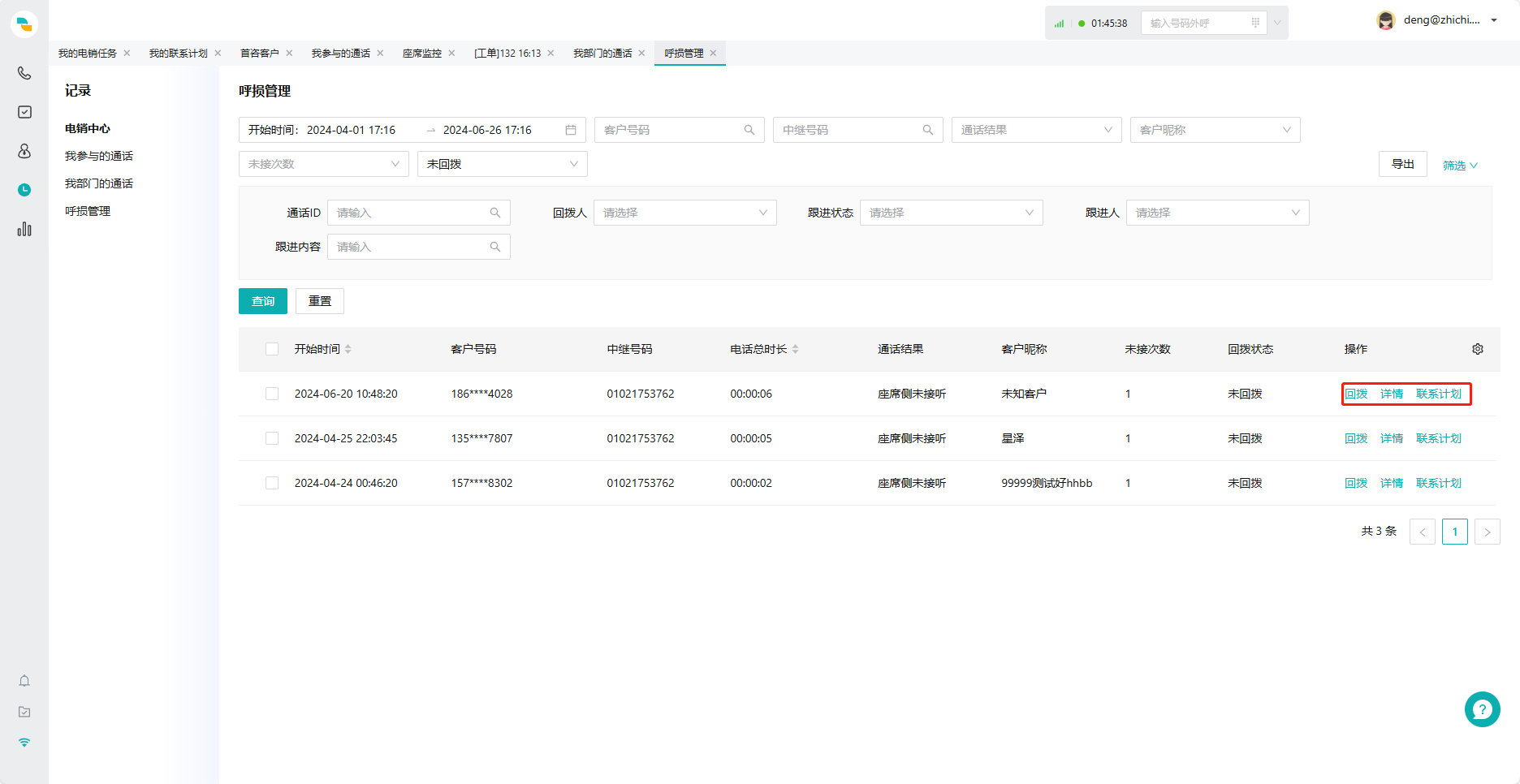
Task: Click the signal strength indicator
Action: pyautogui.click(x=1059, y=24)
